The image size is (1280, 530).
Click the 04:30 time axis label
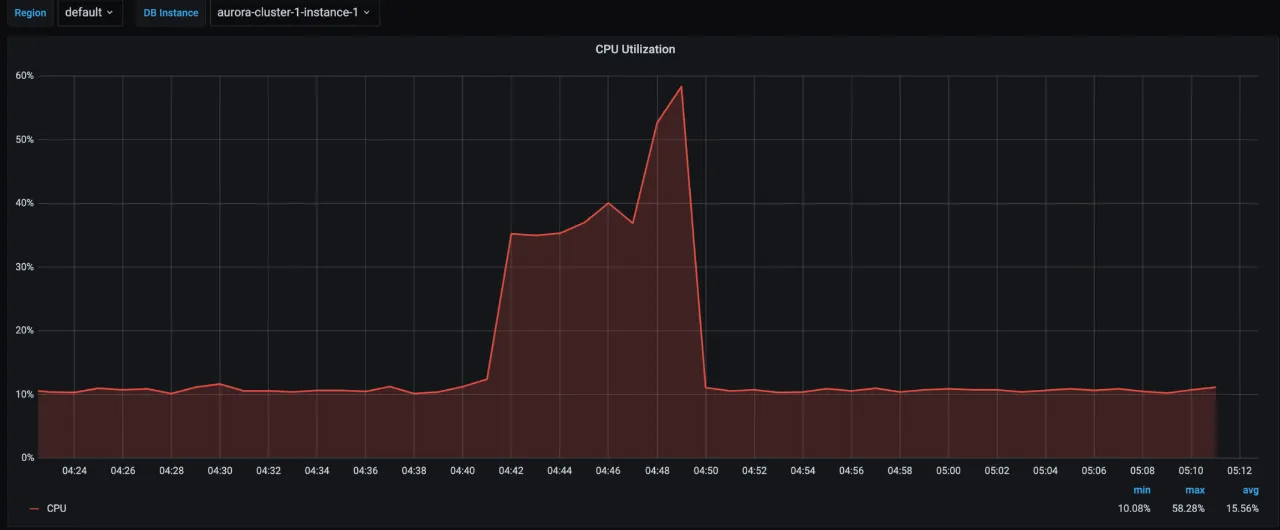[x=220, y=471]
